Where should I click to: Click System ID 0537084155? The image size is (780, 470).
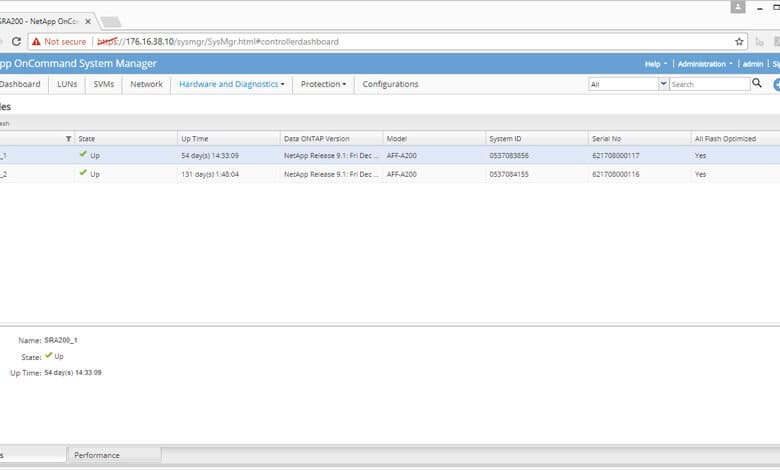[509, 175]
